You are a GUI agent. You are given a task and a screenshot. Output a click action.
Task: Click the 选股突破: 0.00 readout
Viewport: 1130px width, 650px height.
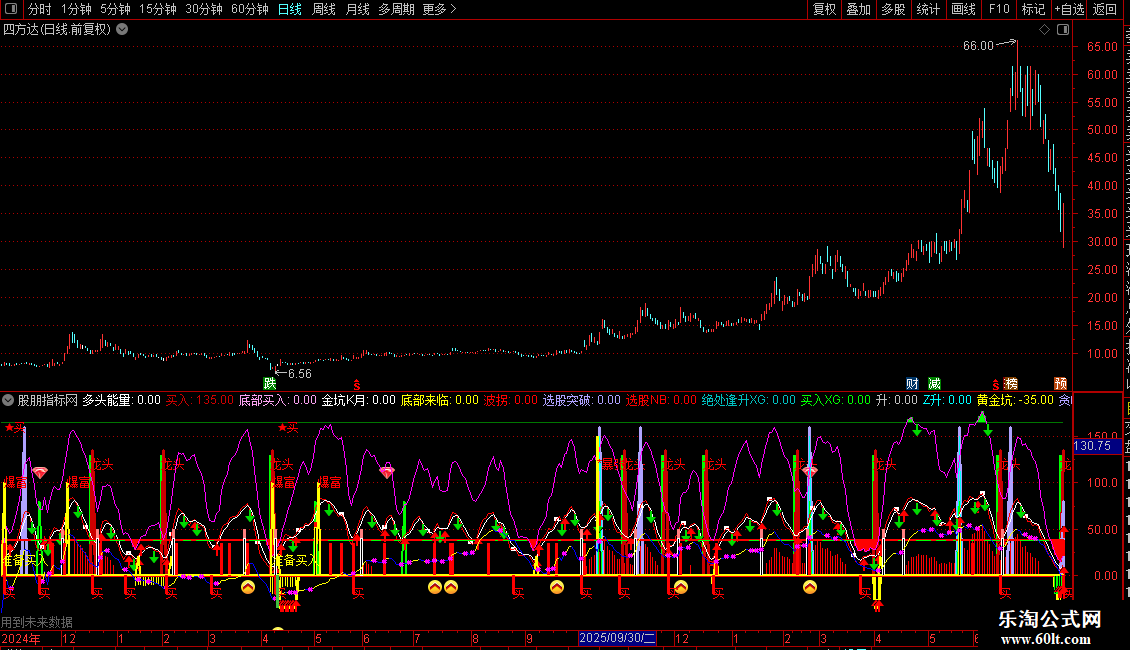coord(582,400)
